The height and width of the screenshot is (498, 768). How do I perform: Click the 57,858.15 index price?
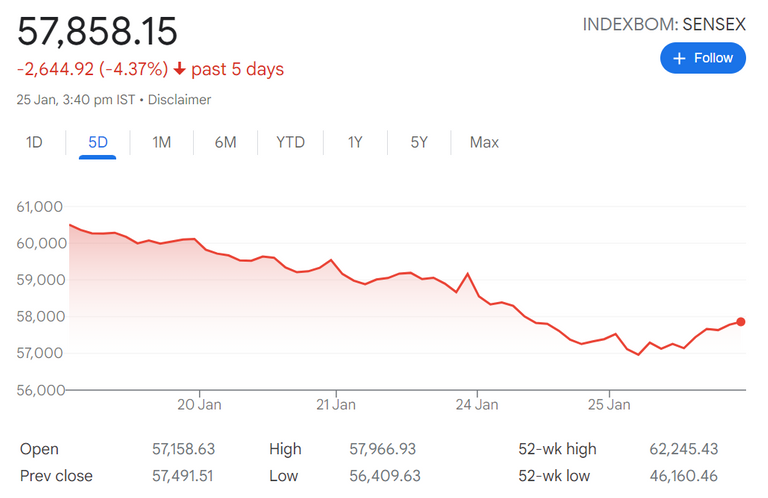[97, 32]
